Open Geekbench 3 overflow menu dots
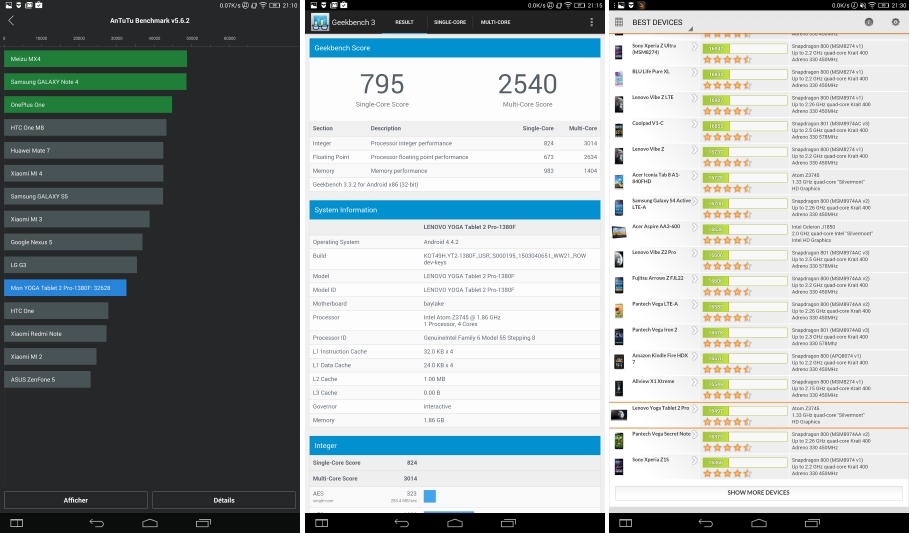Screen dimensions: 910x533 coord(591,22)
